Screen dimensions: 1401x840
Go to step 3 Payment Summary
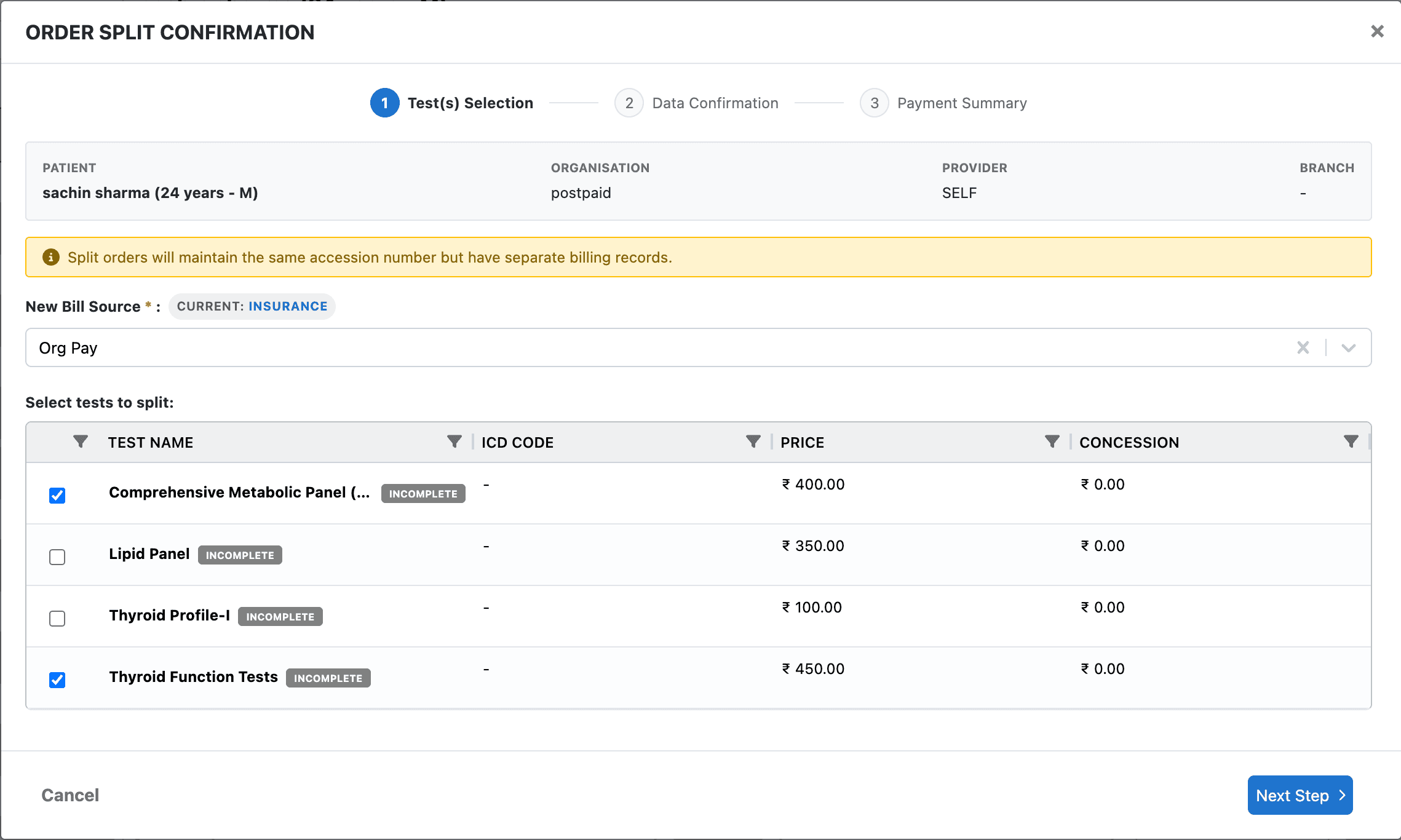pos(943,103)
